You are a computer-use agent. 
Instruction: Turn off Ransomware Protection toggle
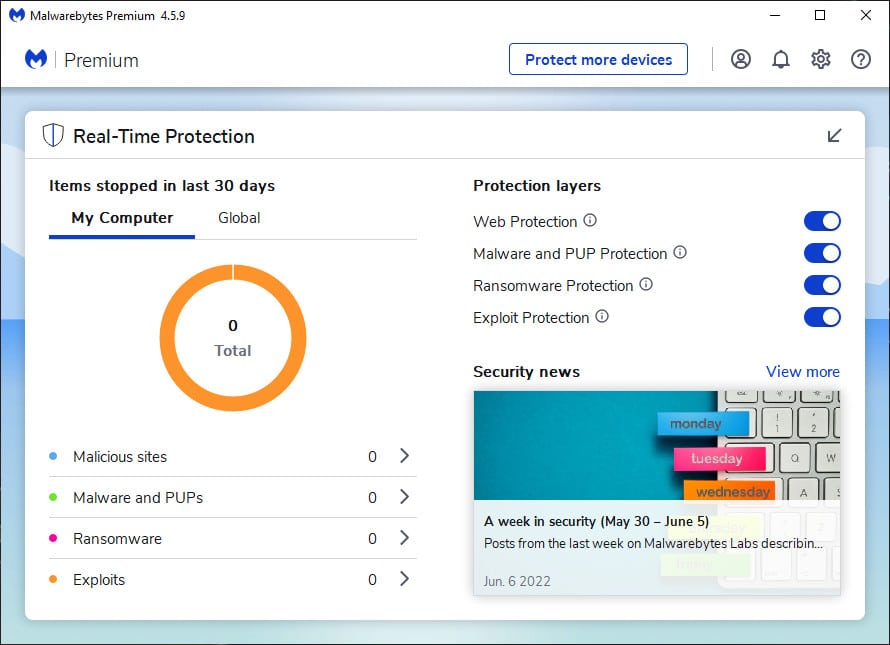822,286
